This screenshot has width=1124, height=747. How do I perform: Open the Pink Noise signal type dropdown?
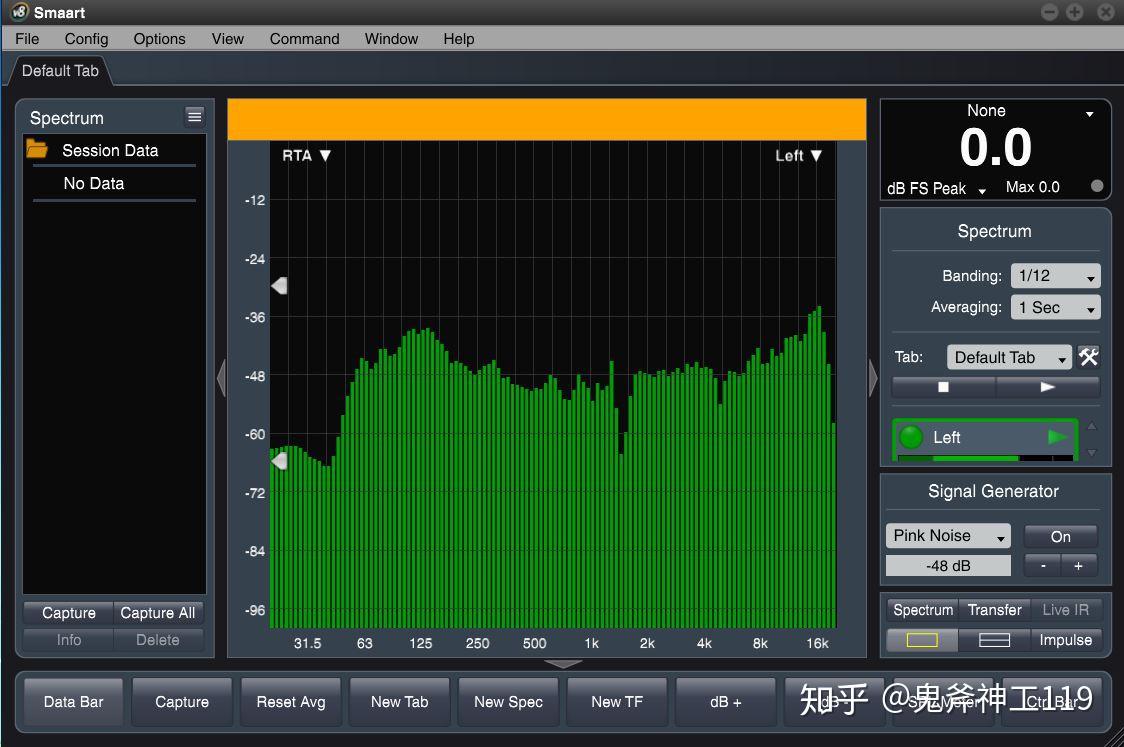point(948,536)
